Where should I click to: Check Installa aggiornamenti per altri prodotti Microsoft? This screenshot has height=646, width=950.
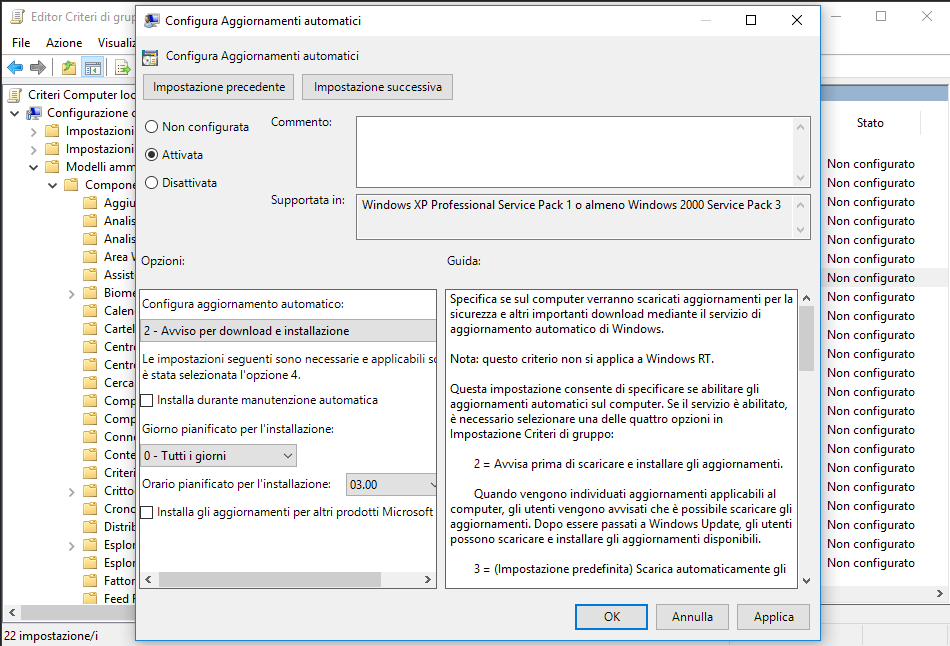pos(148,512)
